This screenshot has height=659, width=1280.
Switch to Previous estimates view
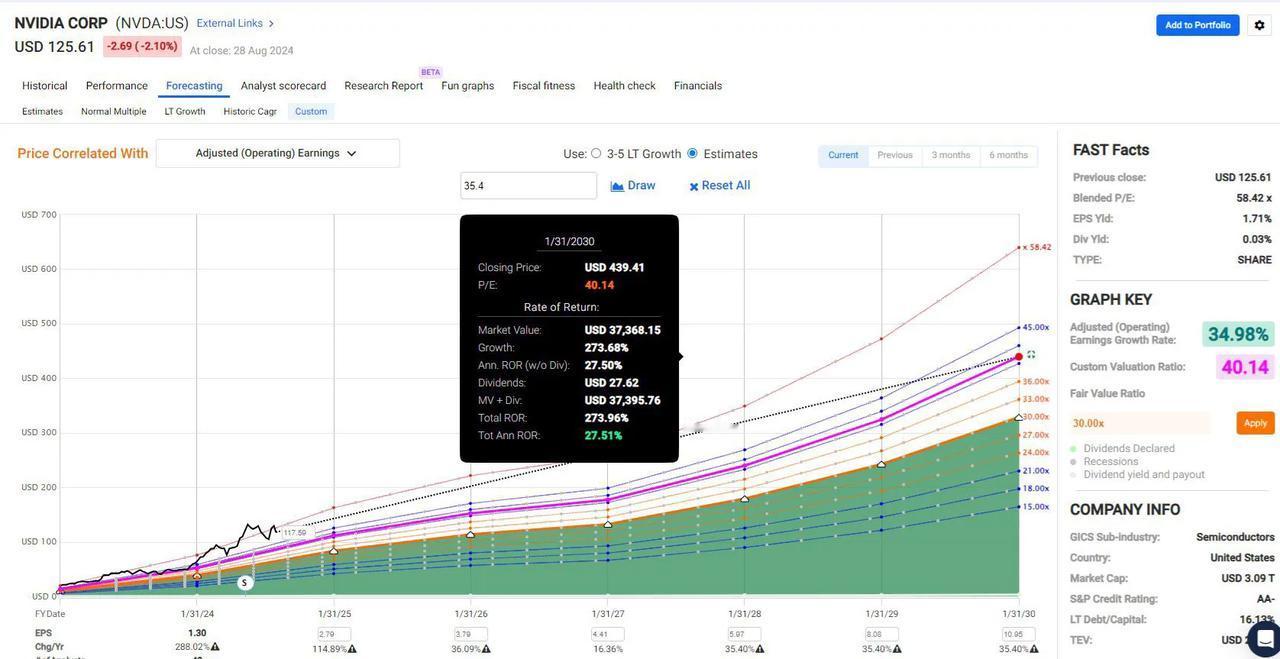895,155
